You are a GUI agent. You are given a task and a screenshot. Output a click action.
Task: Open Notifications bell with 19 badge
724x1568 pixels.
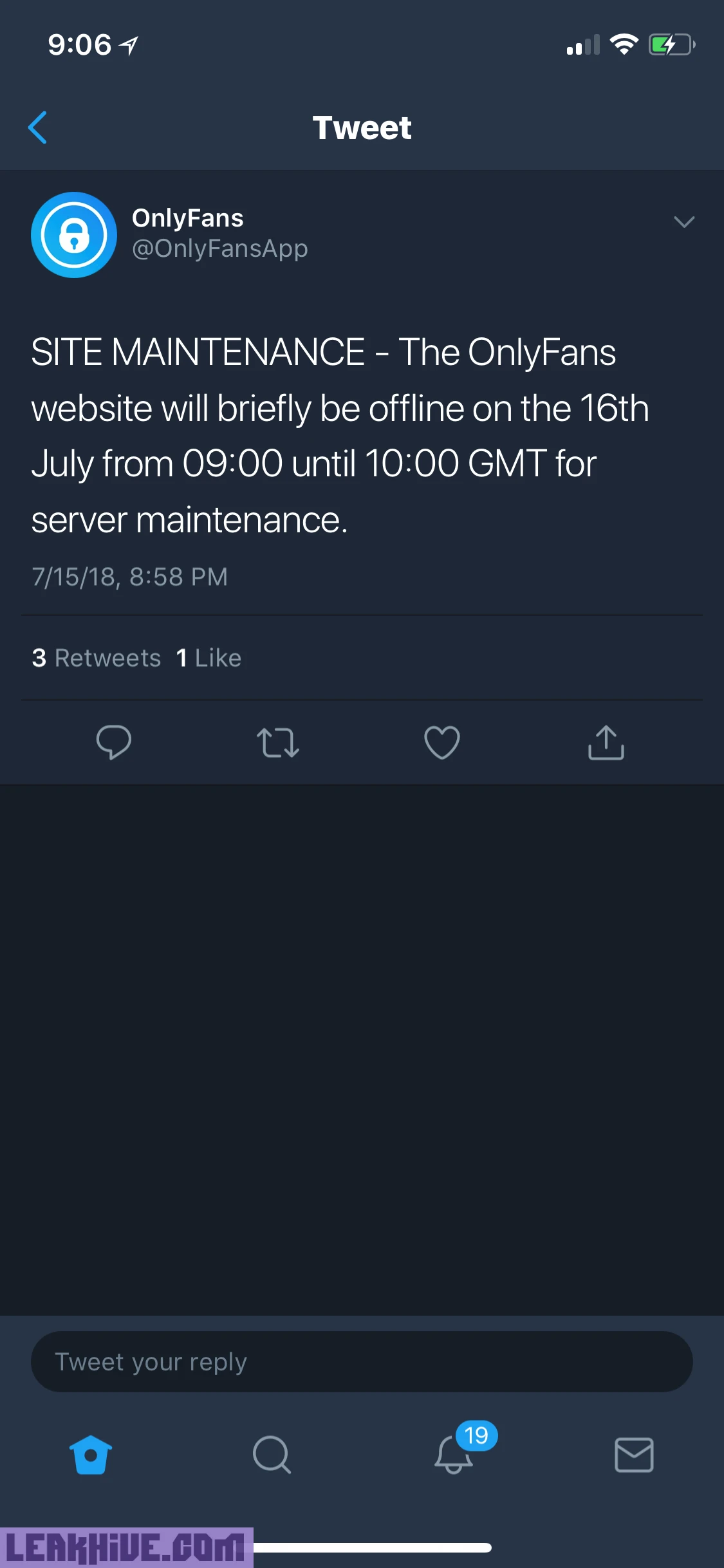point(454,1453)
